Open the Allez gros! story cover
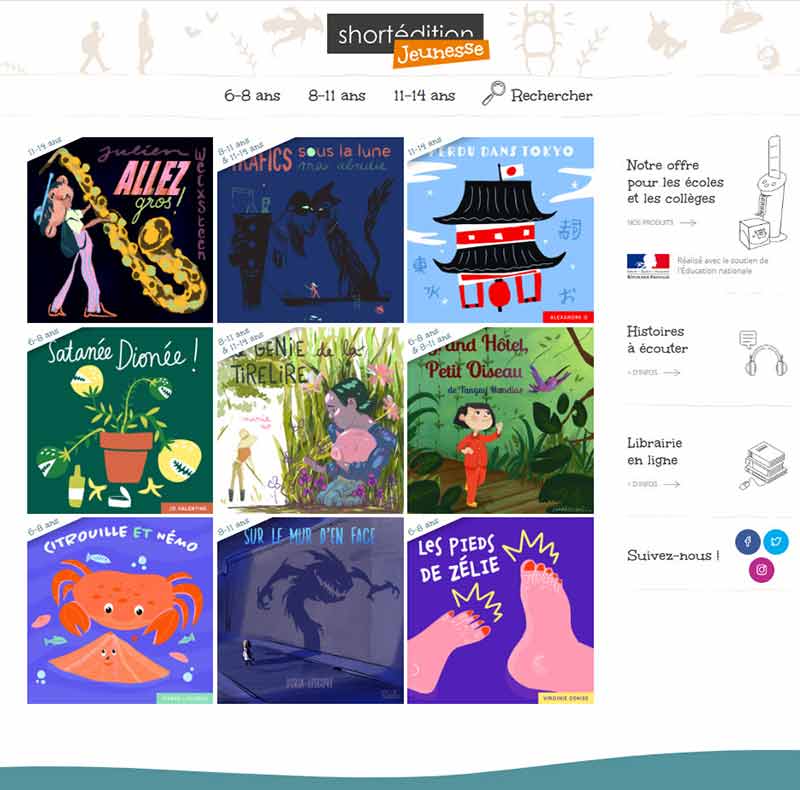The image size is (800, 790). coord(120,230)
